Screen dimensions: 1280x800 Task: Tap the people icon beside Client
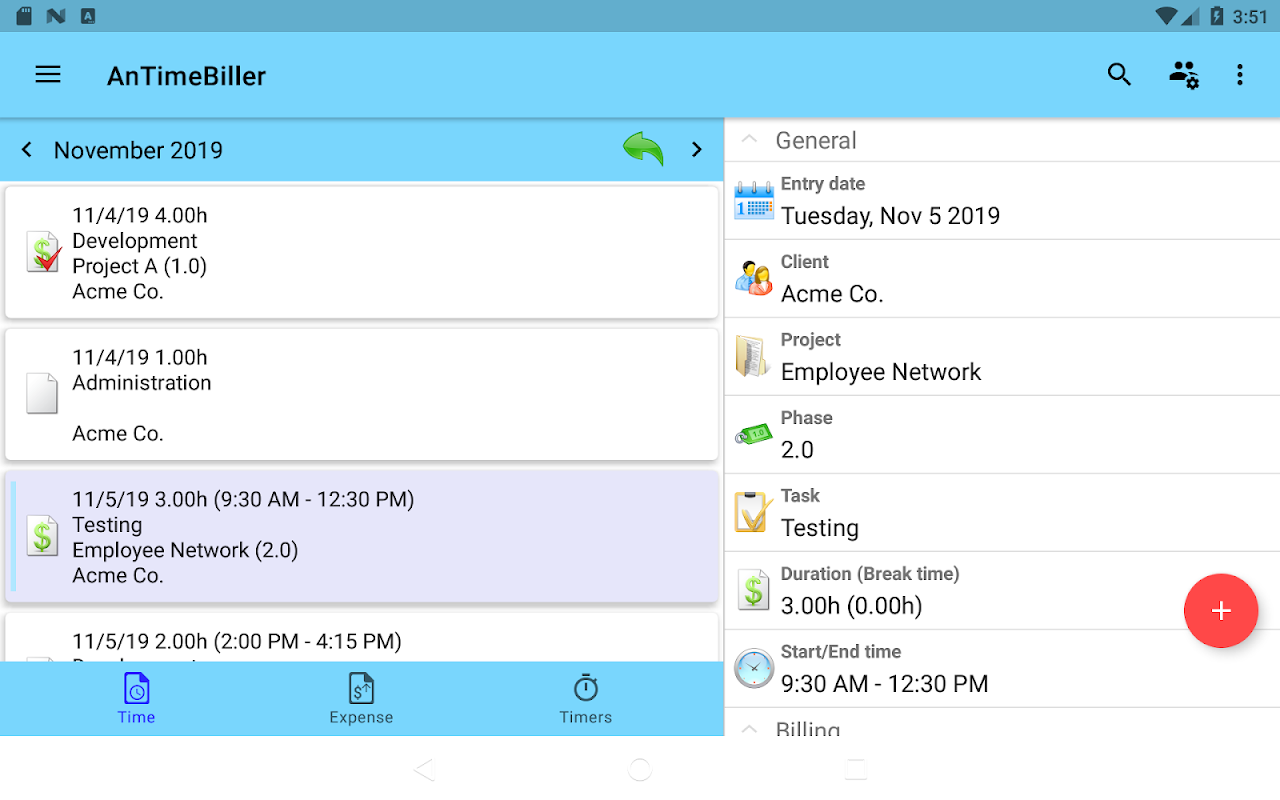pyautogui.click(x=754, y=278)
